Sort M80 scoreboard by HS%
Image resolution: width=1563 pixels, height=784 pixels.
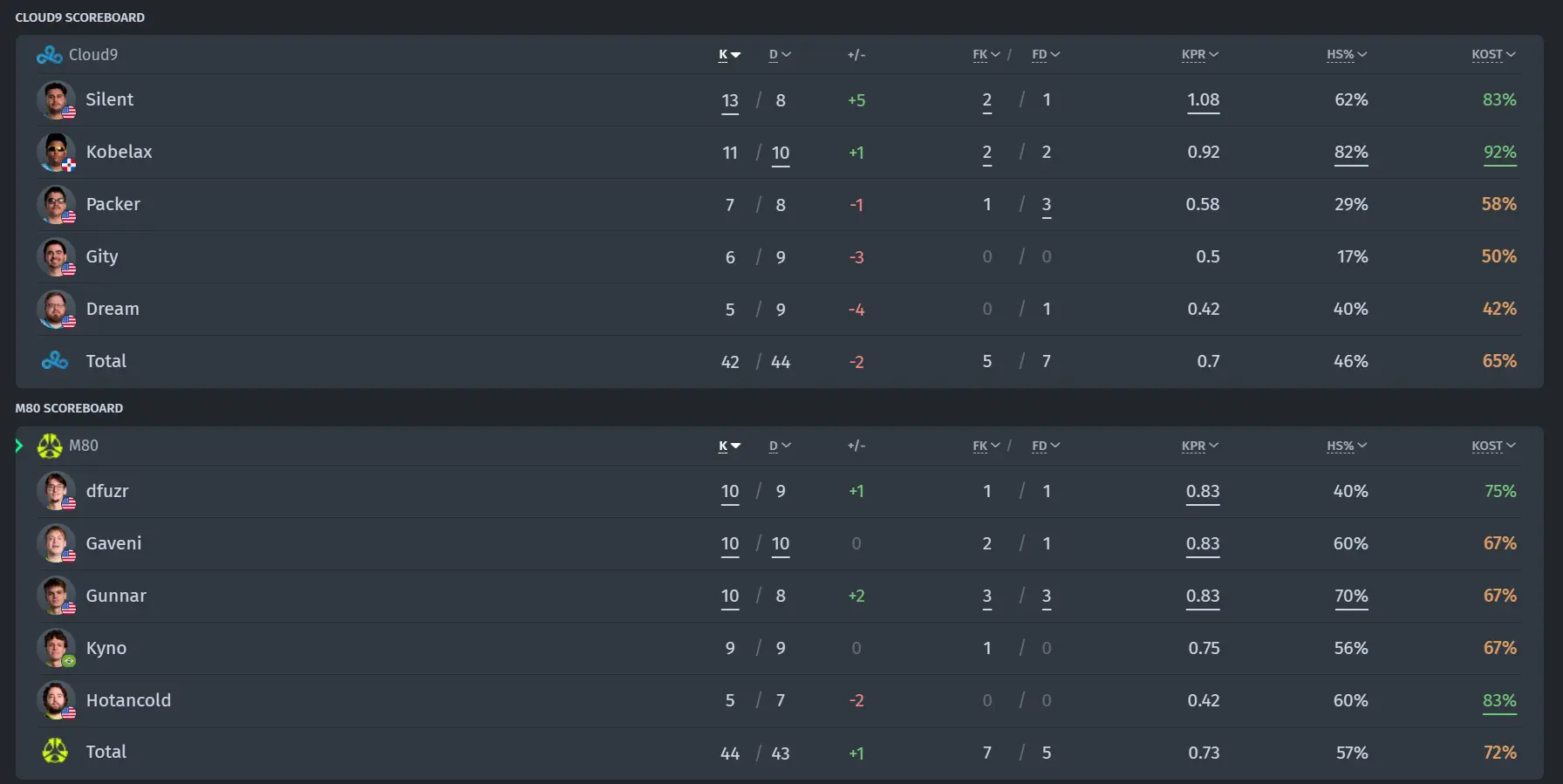[x=1347, y=447]
